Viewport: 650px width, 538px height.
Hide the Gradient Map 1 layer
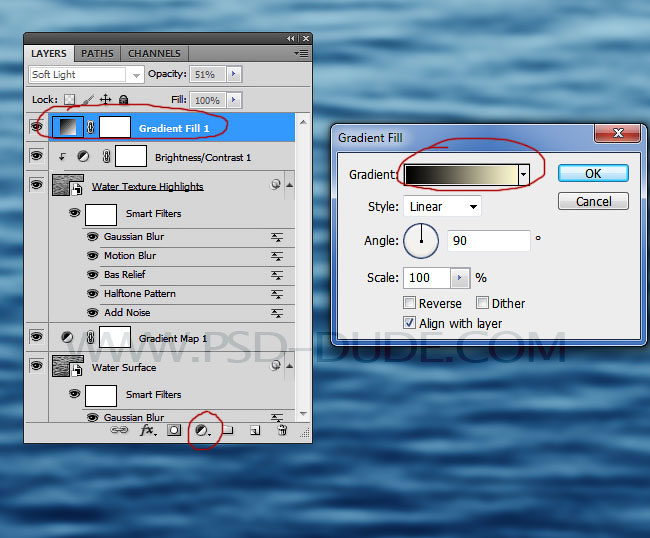coord(36,337)
